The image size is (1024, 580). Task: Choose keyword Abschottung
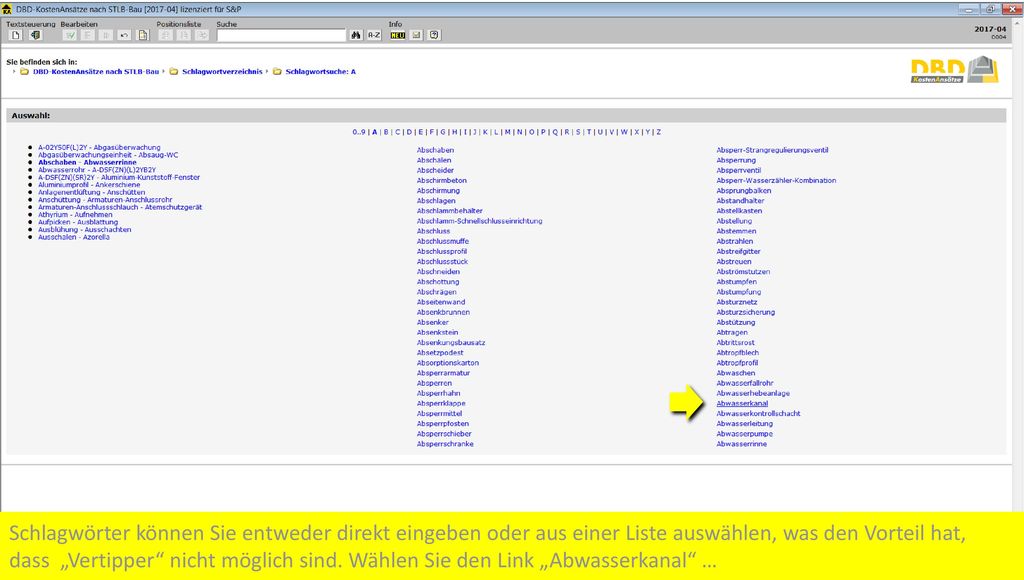tap(438, 282)
